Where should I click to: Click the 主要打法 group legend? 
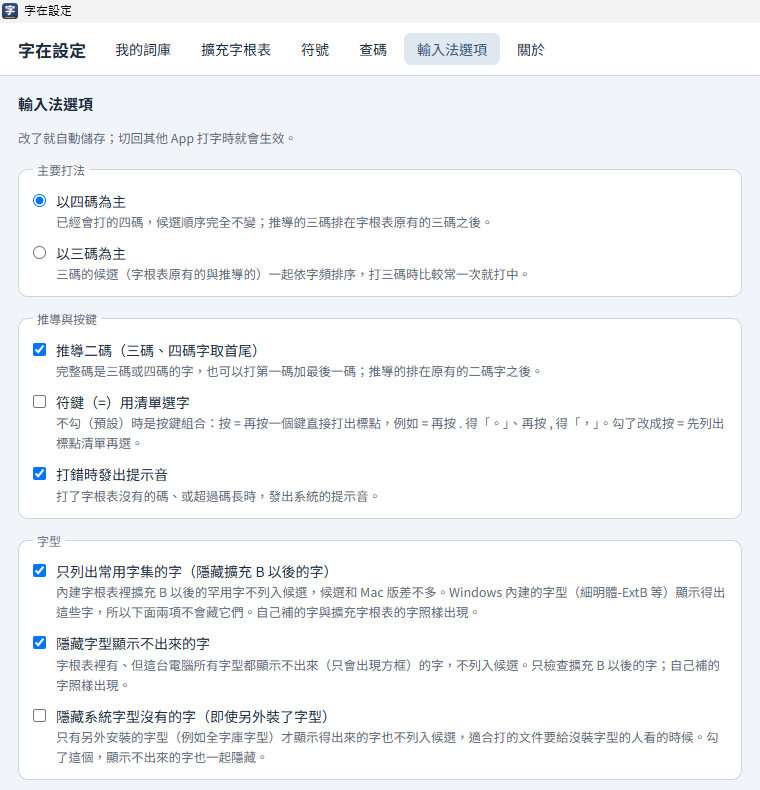(61, 171)
